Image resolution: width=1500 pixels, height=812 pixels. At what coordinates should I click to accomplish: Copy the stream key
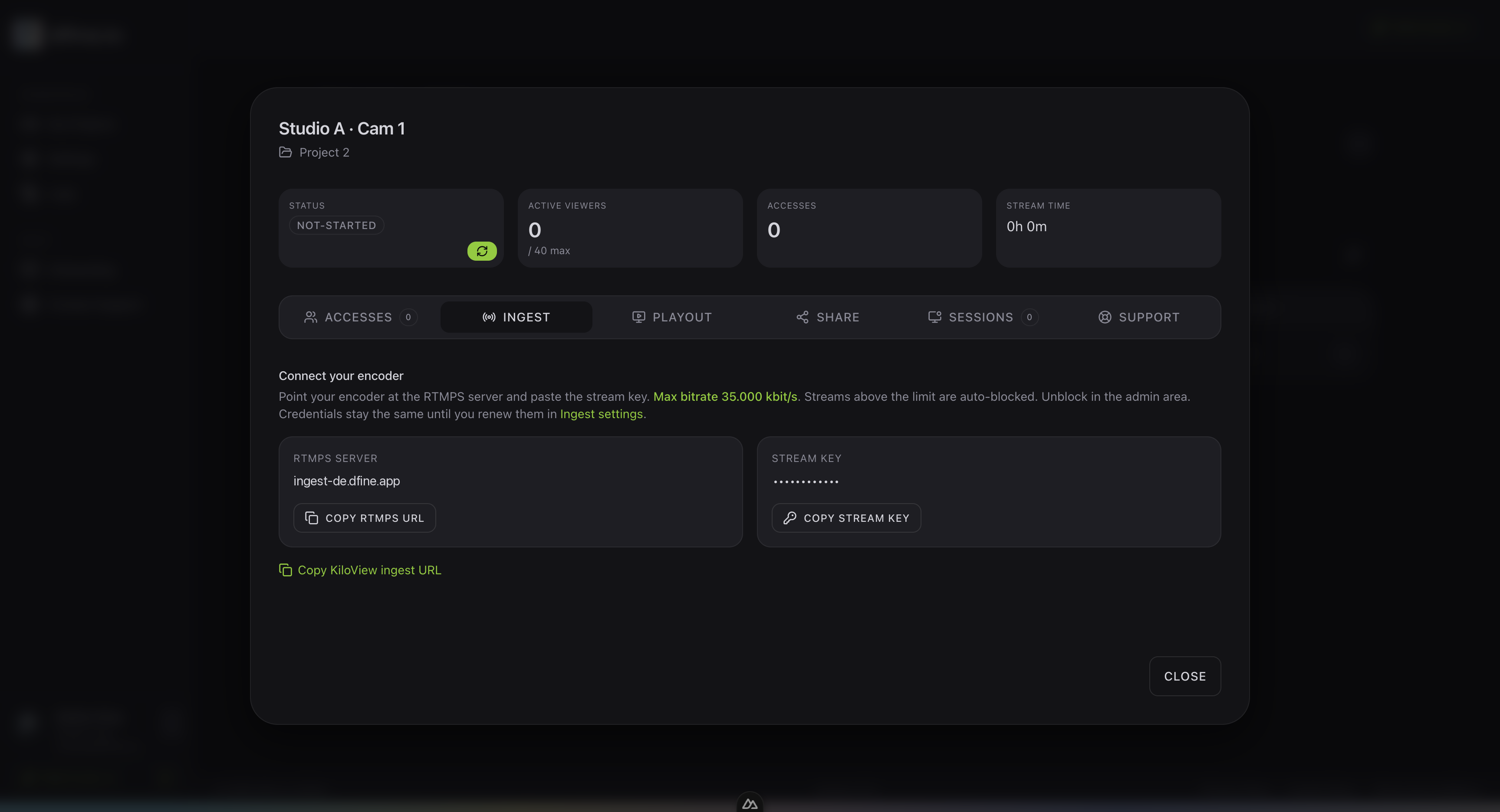point(846,518)
